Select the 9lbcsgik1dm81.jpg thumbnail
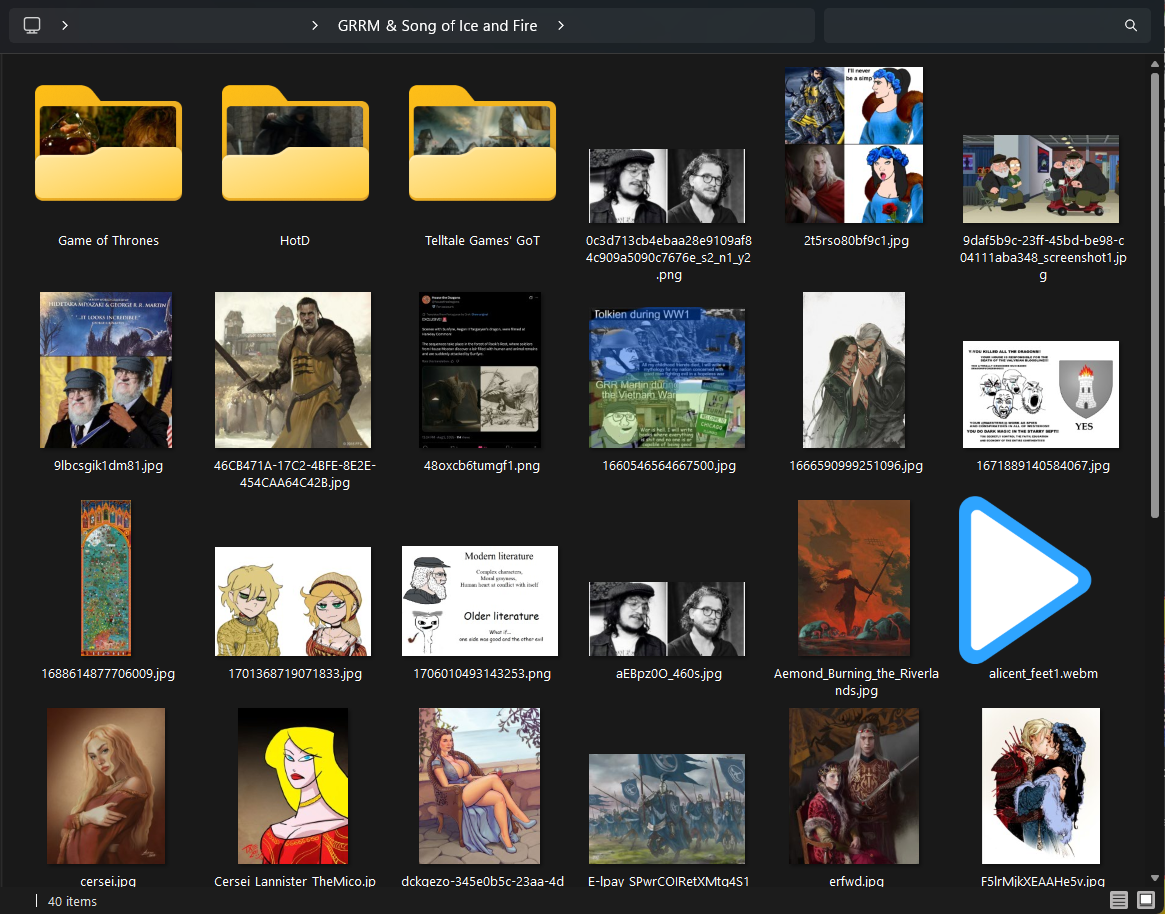The width and height of the screenshot is (1165, 914). point(106,370)
